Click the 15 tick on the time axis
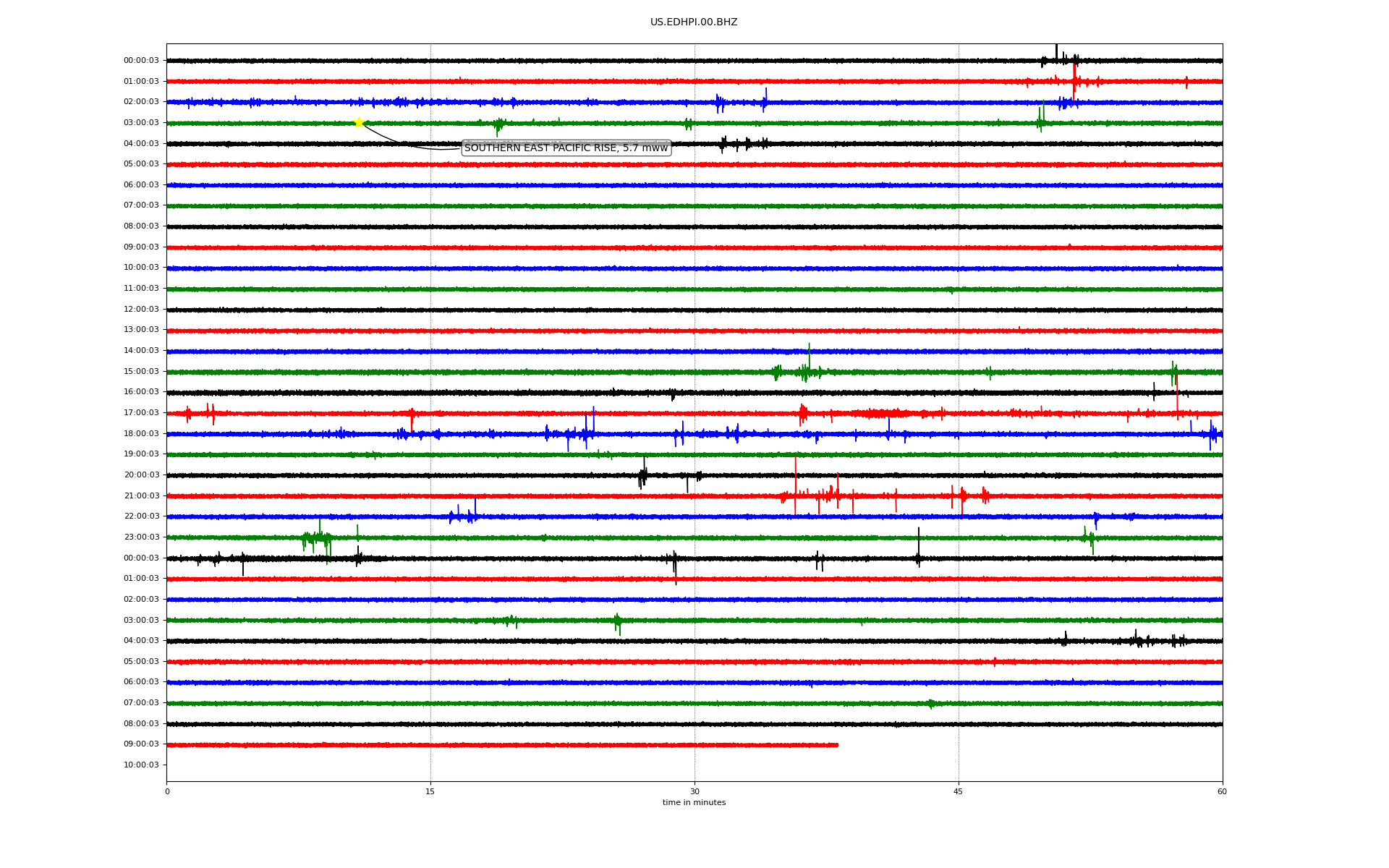The width and height of the screenshot is (1389, 868). pyautogui.click(x=430, y=791)
